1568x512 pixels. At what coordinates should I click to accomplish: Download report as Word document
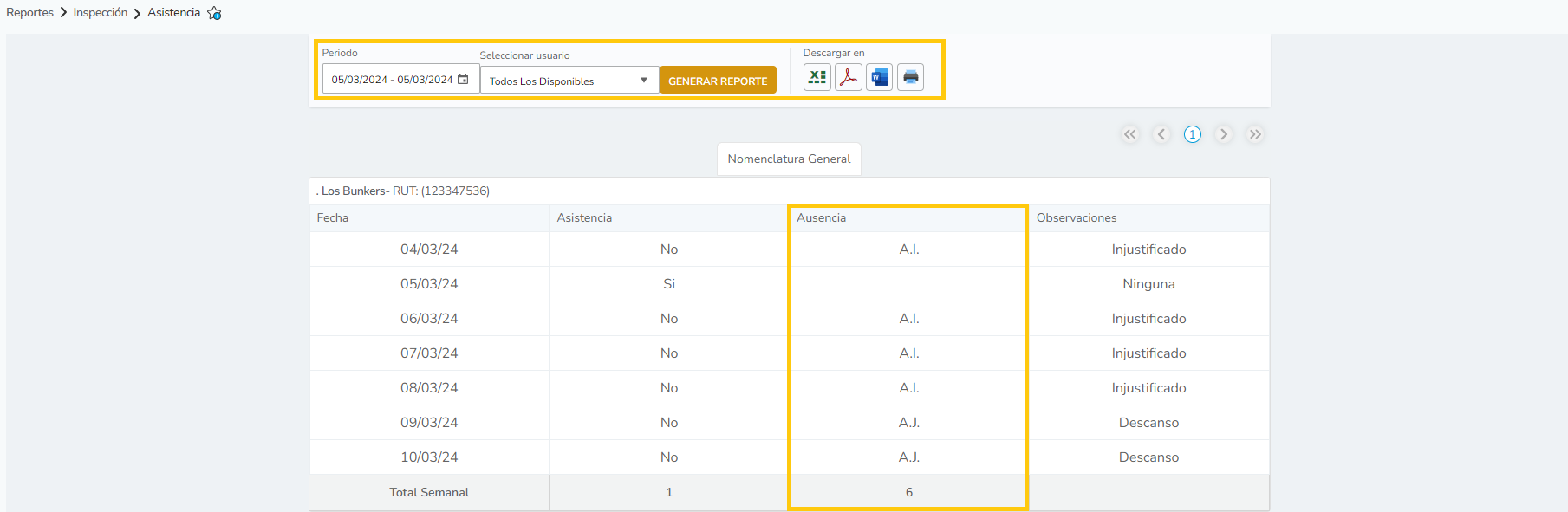[879, 78]
